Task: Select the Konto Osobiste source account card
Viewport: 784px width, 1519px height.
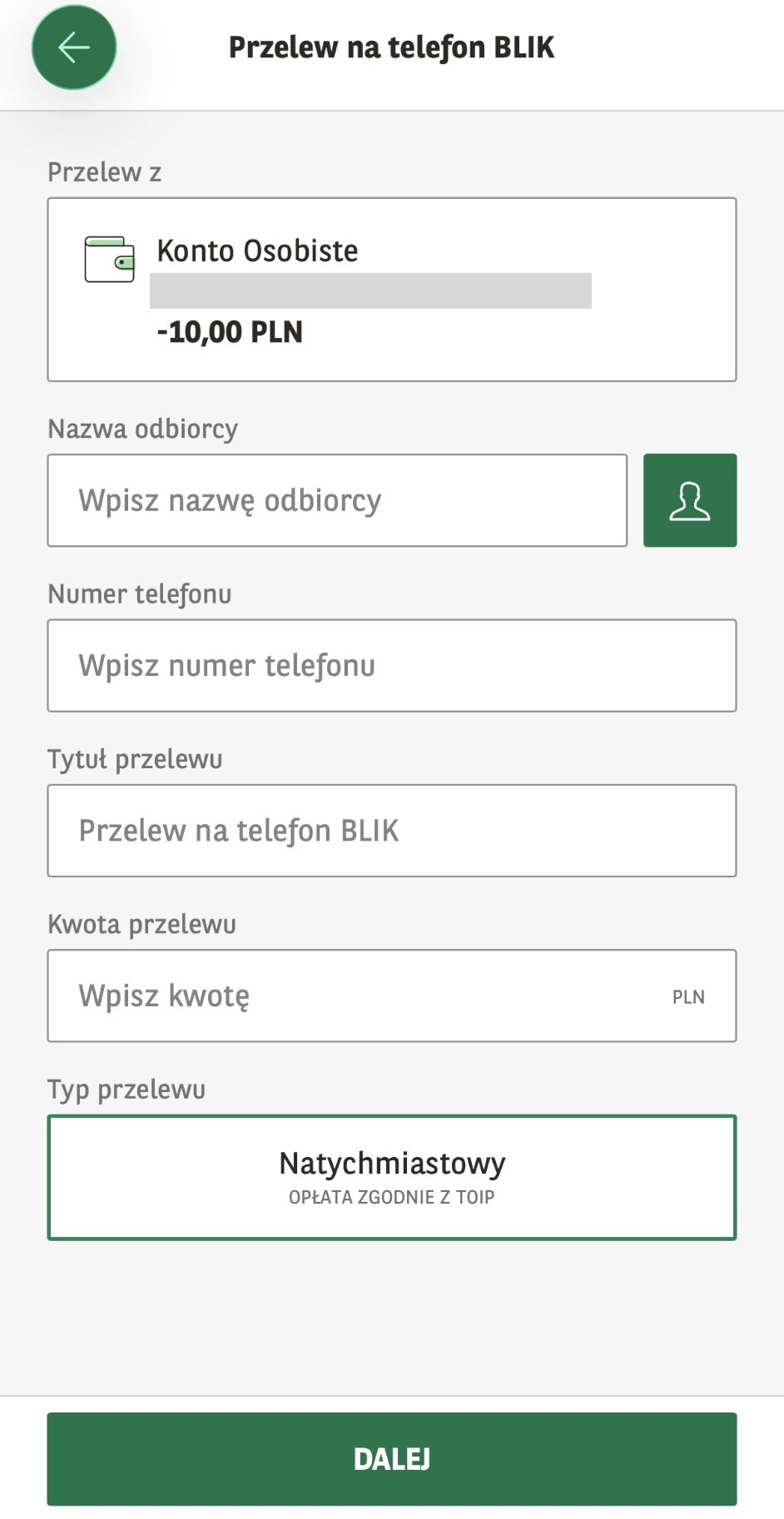Action: [x=392, y=290]
